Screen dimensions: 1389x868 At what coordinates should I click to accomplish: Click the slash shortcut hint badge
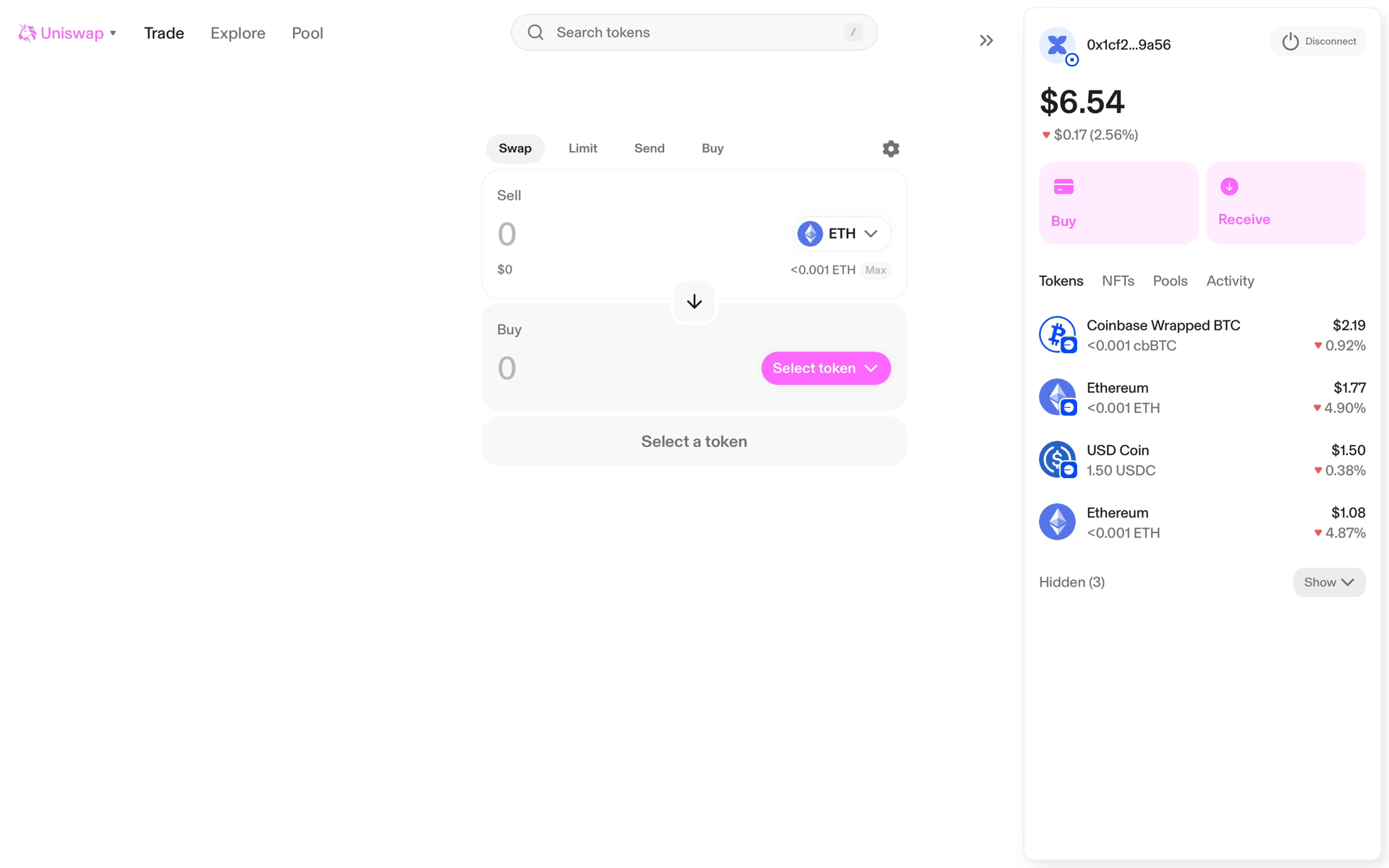853,33
